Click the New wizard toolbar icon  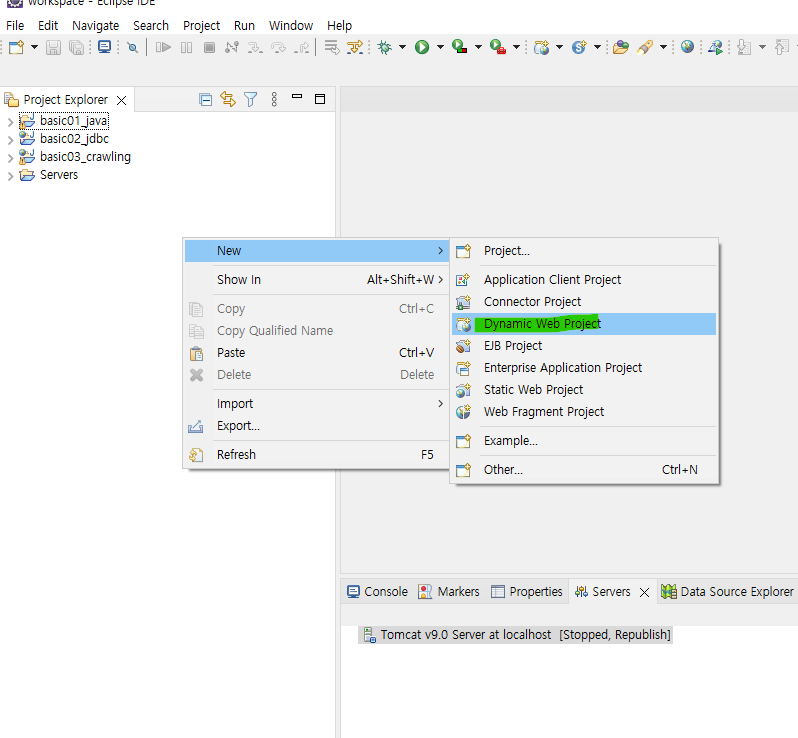click(x=16, y=47)
